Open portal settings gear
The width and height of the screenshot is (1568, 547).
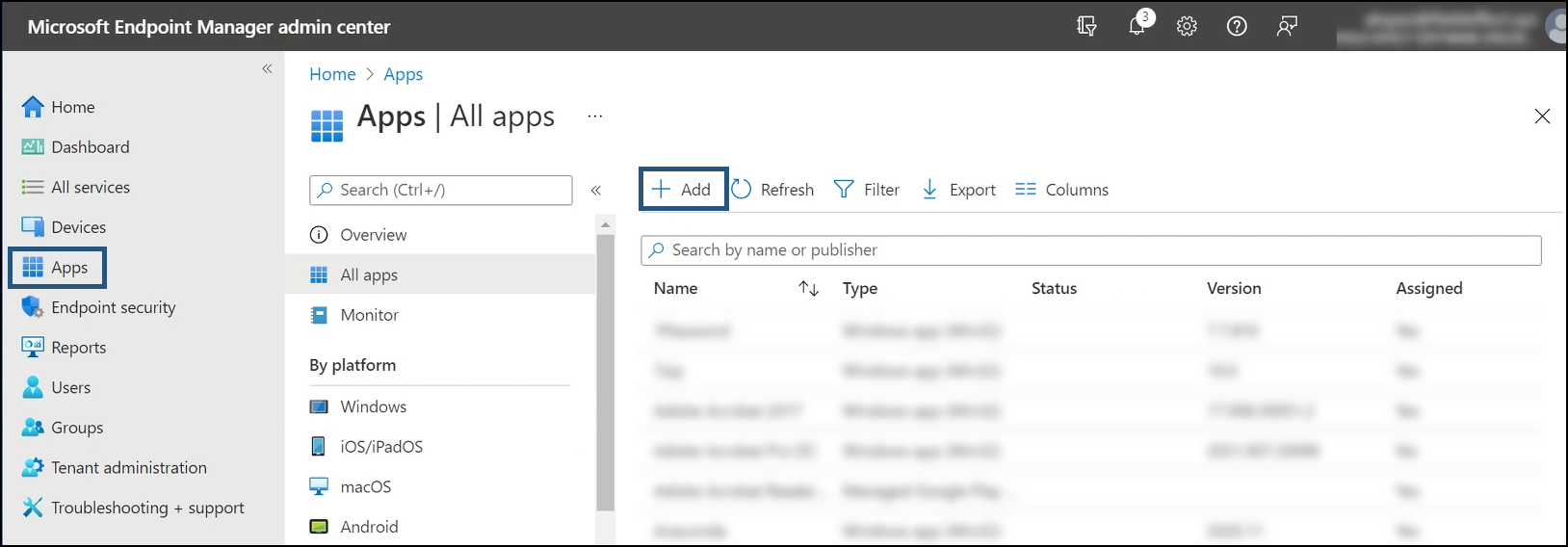pyautogui.click(x=1187, y=27)
